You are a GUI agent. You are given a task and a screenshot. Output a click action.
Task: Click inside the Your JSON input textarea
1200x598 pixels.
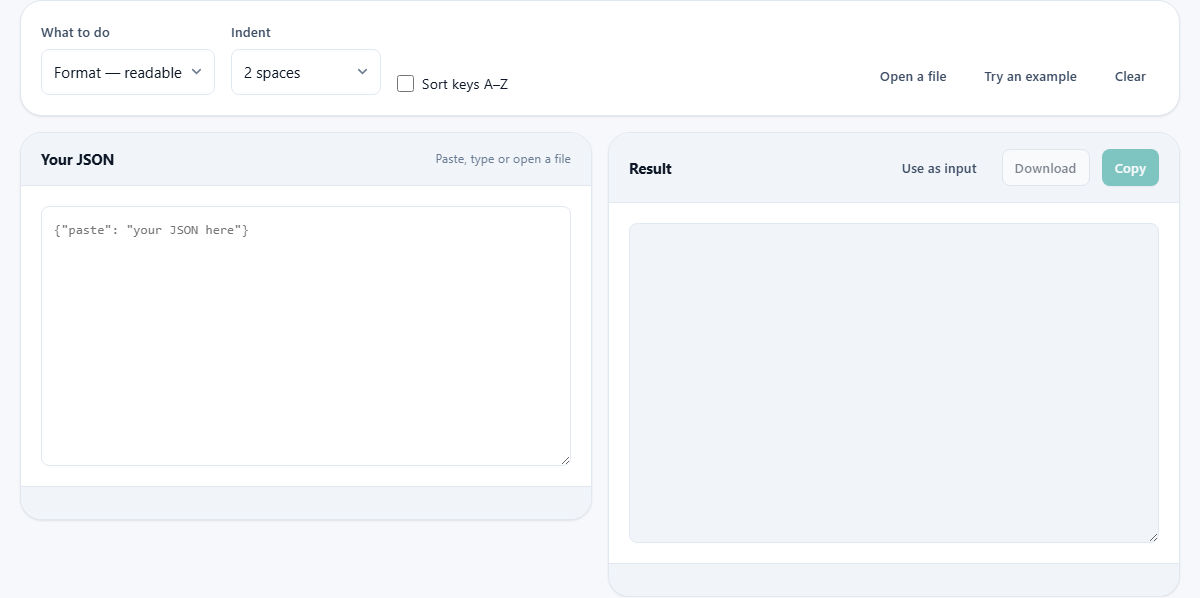click(x=306, y=336)
